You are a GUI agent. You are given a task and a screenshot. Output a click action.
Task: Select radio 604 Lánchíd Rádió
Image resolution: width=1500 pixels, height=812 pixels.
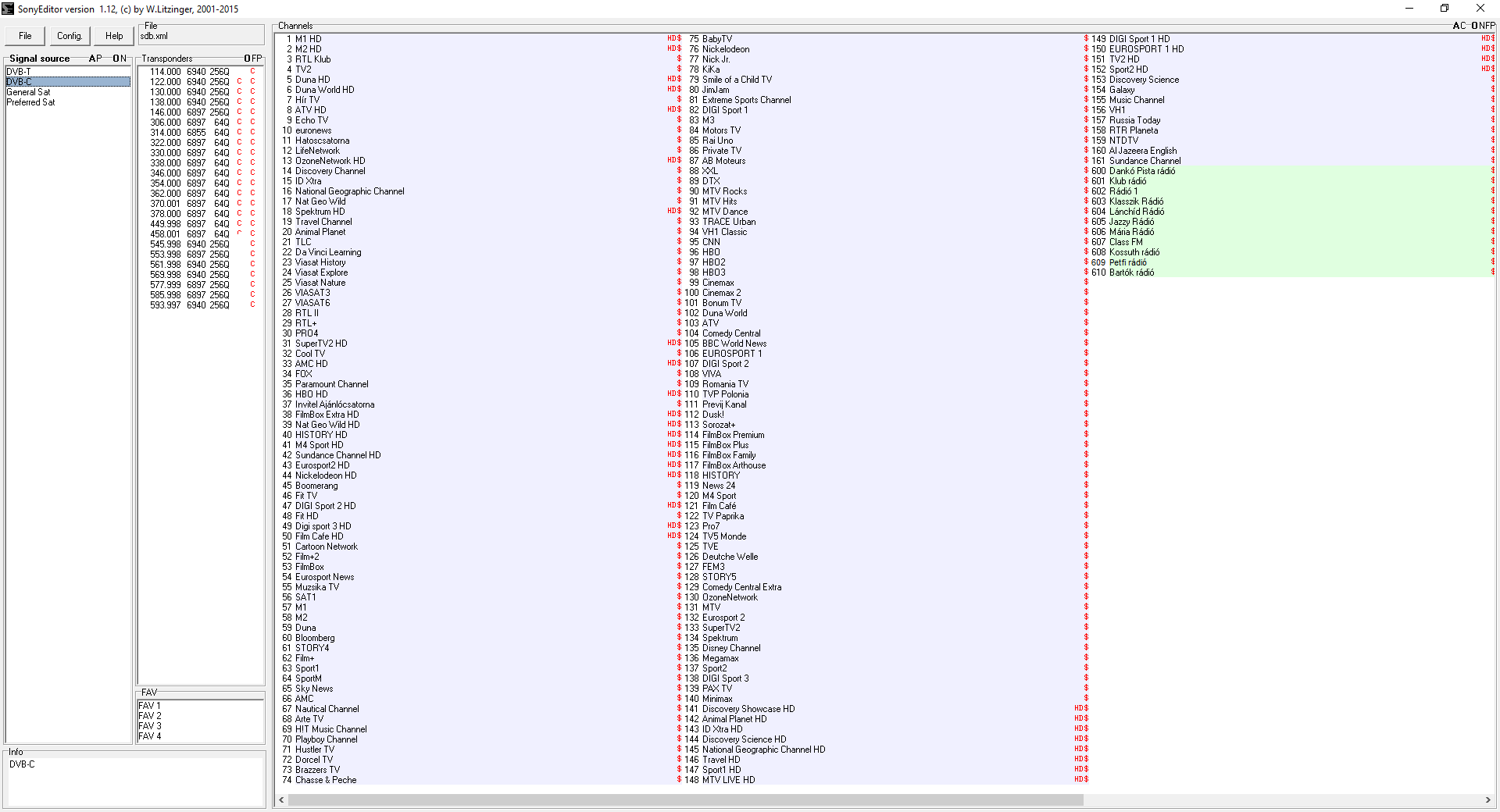click(x=1292, y=212)
